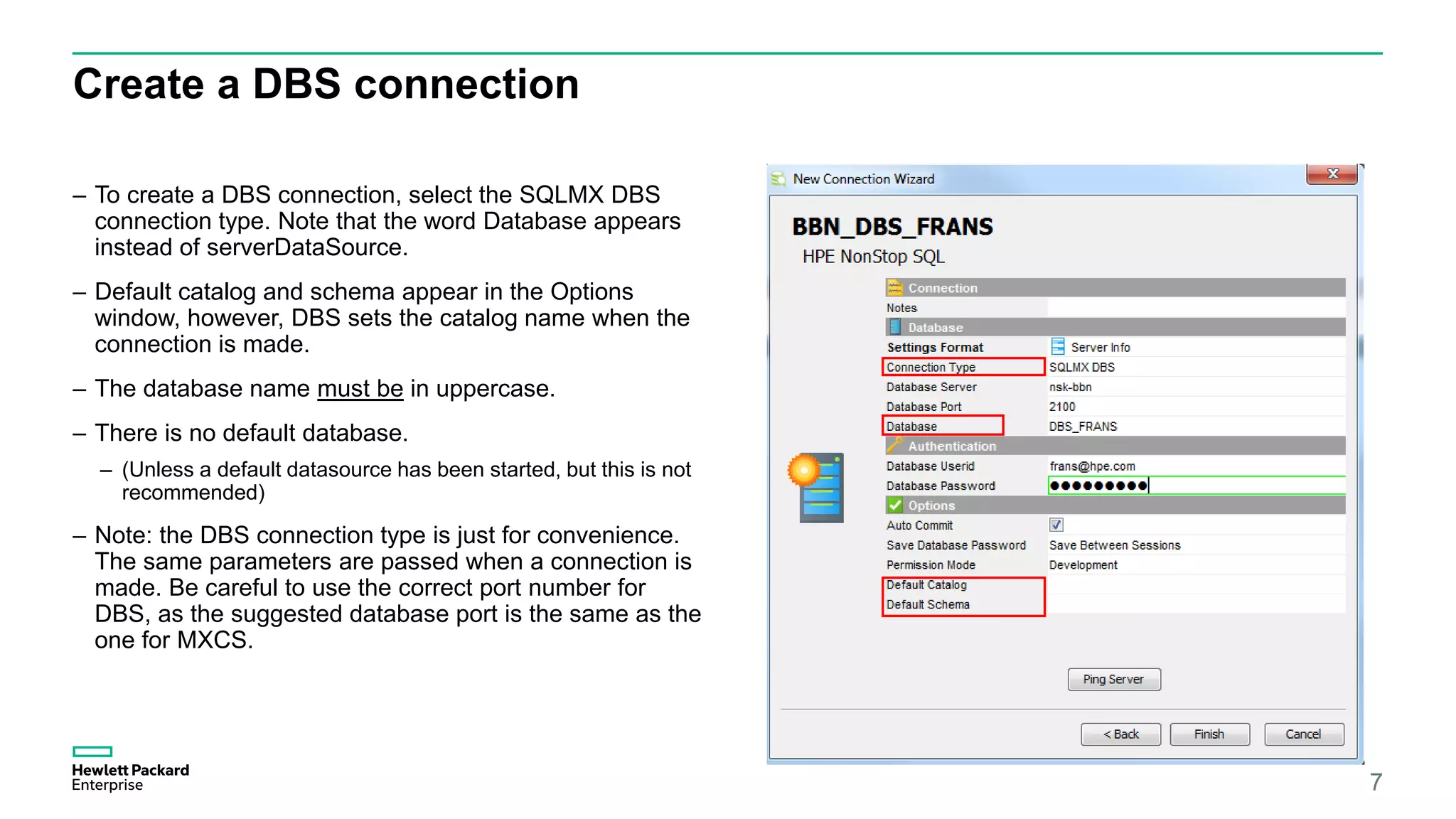
Task: Click the Auto Commit label
Action: pyautogui.click(x=919, y=525)
